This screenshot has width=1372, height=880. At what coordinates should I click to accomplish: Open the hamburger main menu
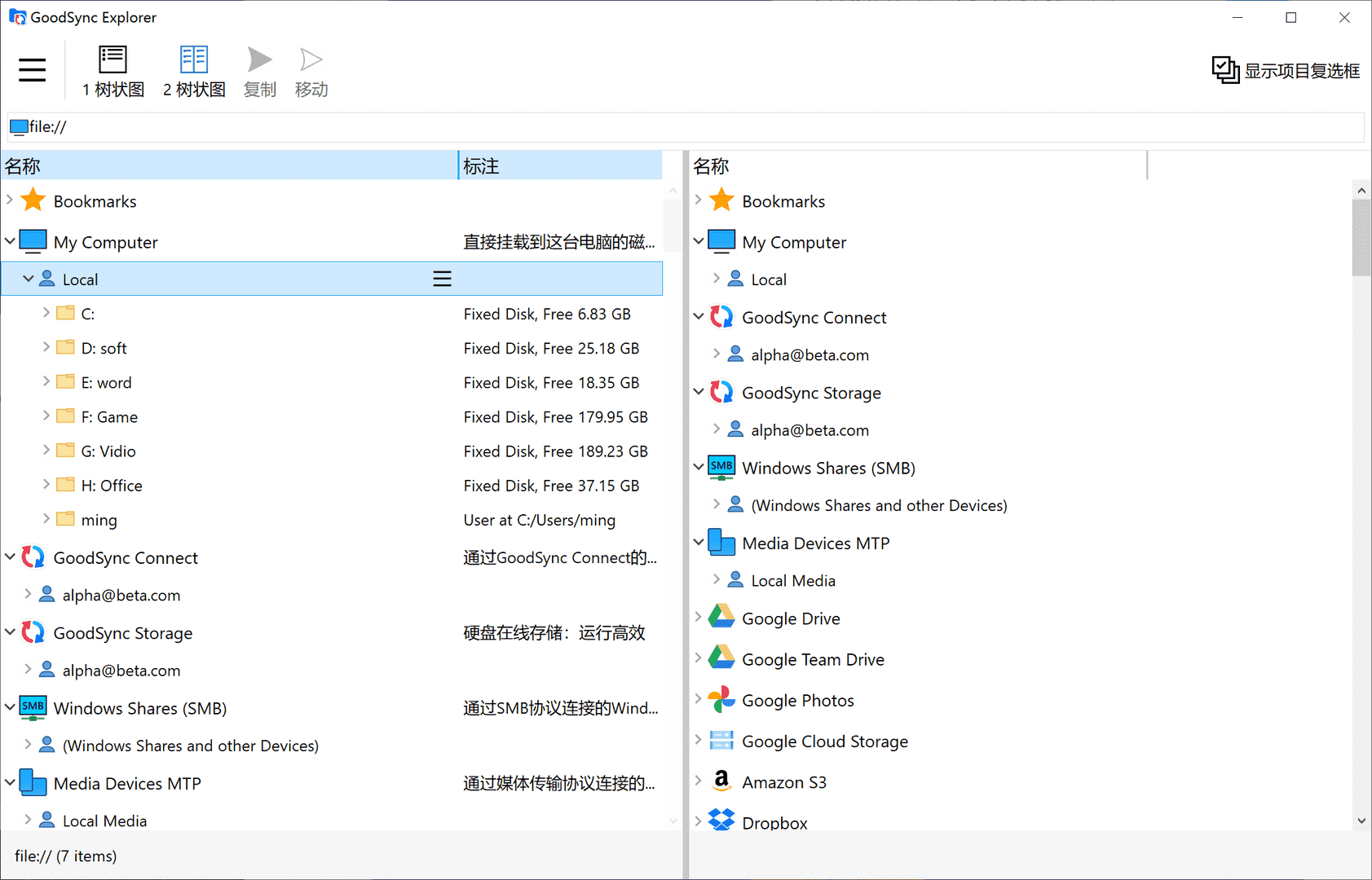[33, 70]
